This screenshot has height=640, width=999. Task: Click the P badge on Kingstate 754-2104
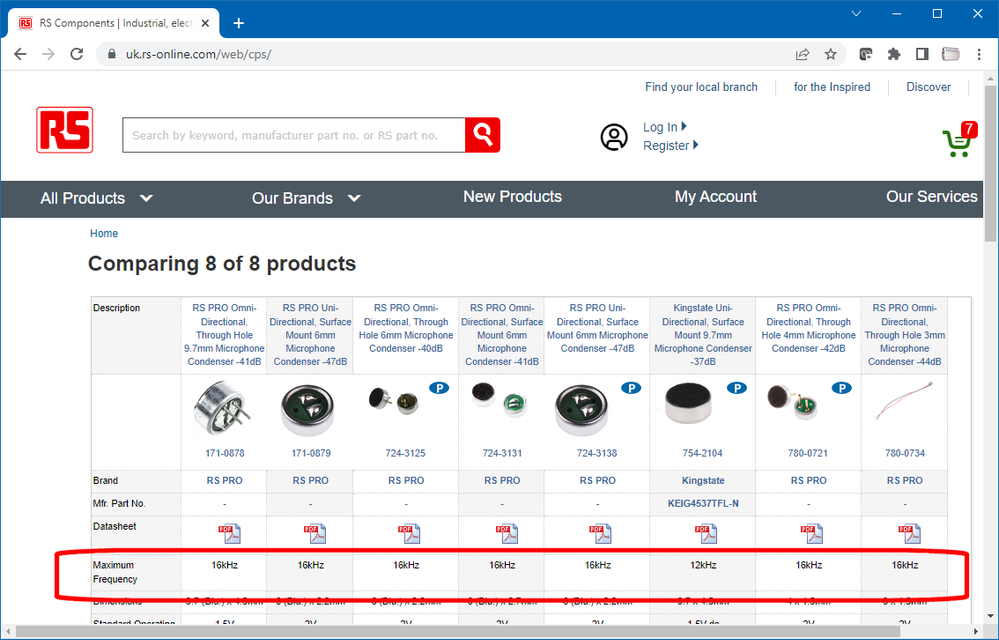(x=737, y=388)
